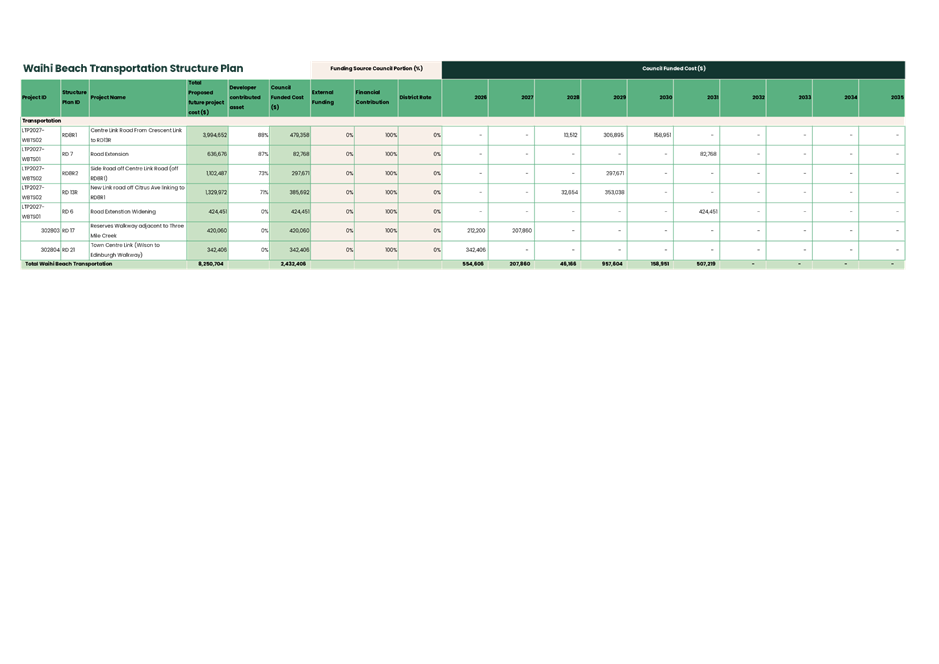Click the "Funding Source Council Portion (%)" header
939x664 pixels.
coord(378,69)
